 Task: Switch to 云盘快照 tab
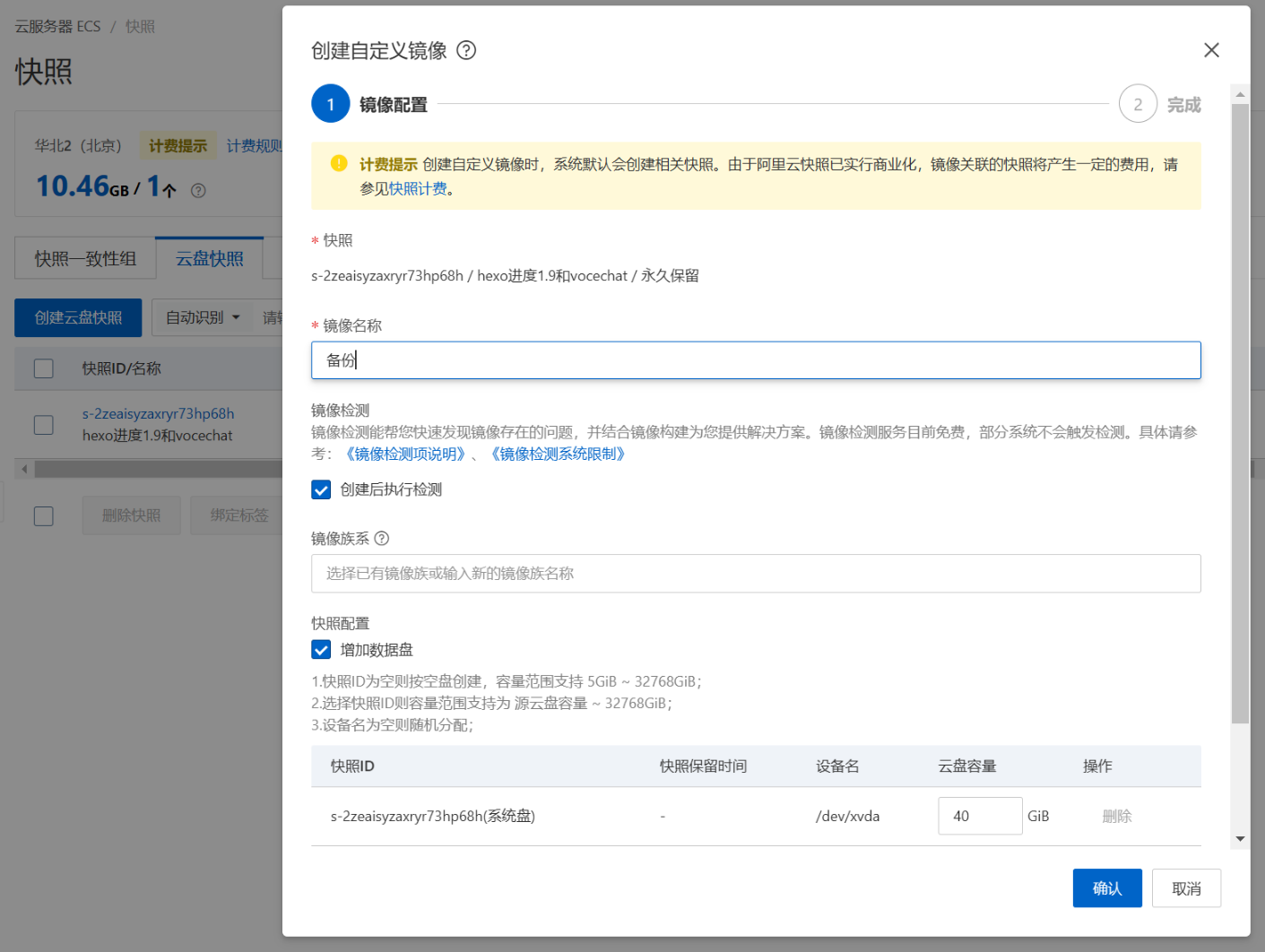[209, 259]
